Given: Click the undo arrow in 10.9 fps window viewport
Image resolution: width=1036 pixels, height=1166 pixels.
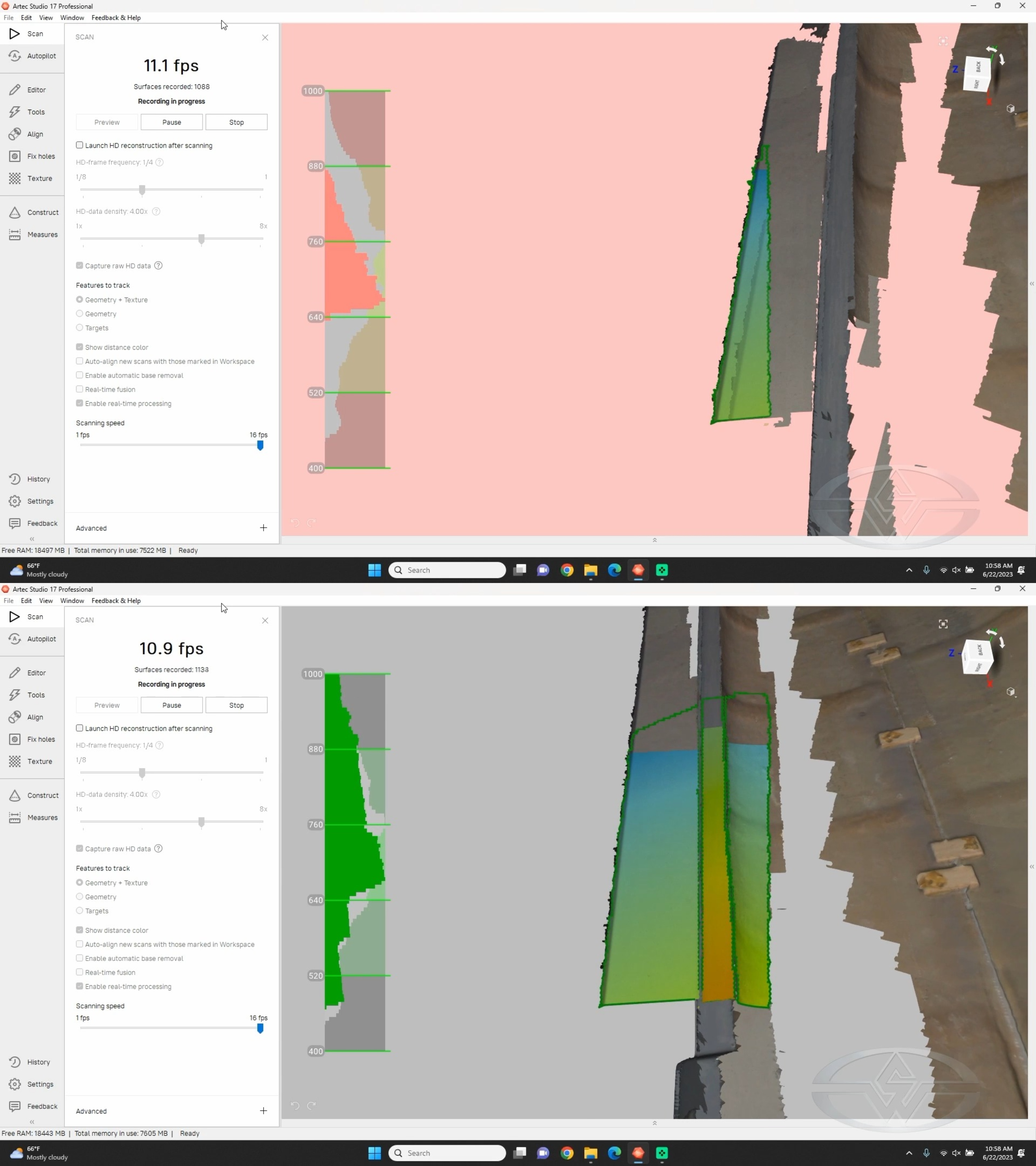Looking at the screenshot, I should coord(295,1106).
